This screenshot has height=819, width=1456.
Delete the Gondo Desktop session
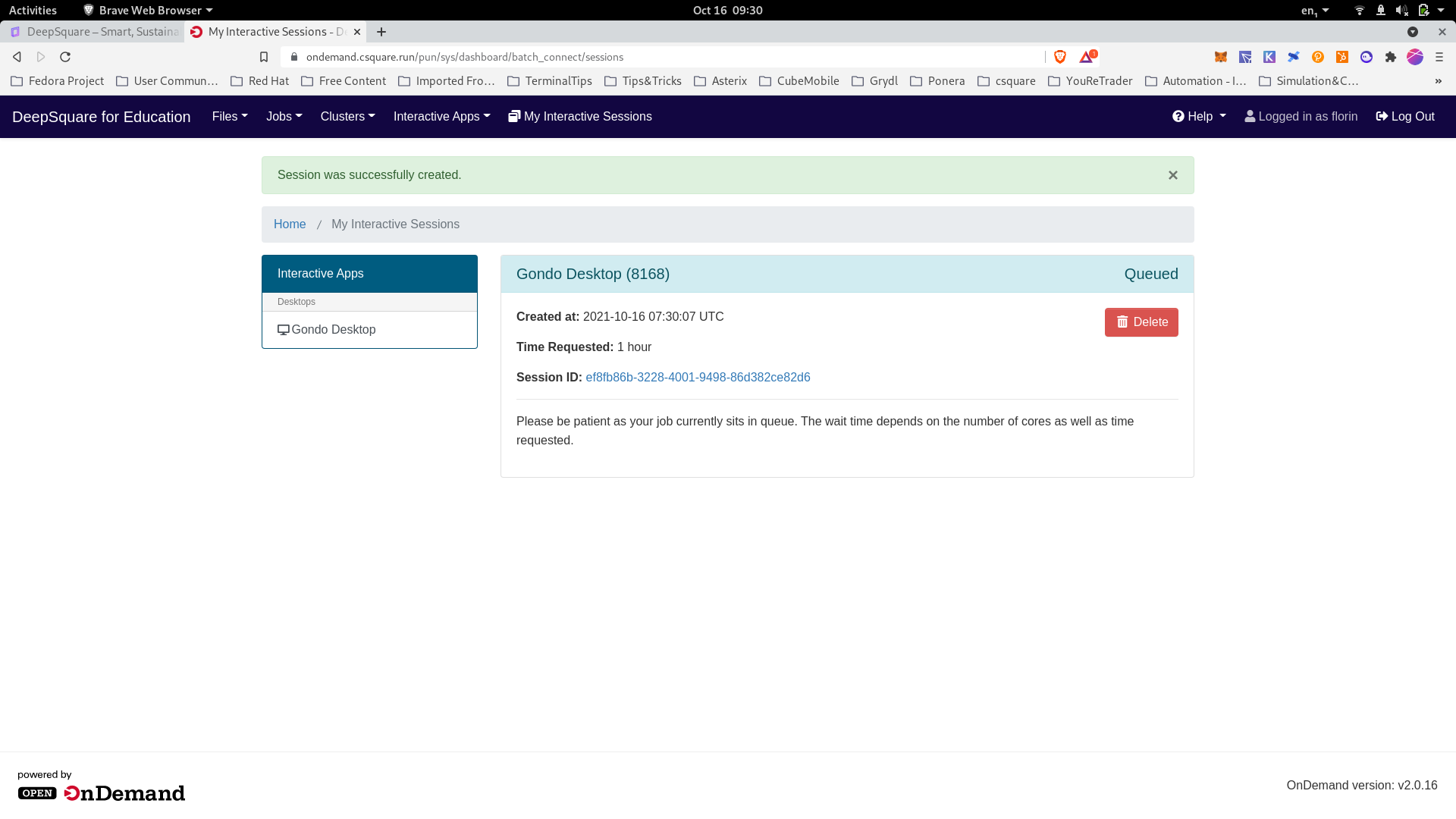[1141, 322]
